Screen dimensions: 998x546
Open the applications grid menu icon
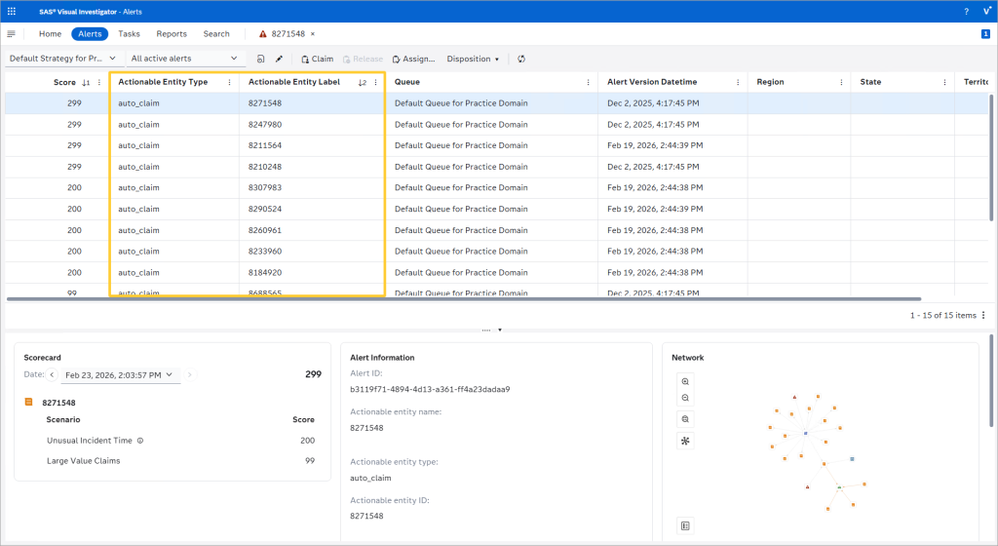[11, 11]
